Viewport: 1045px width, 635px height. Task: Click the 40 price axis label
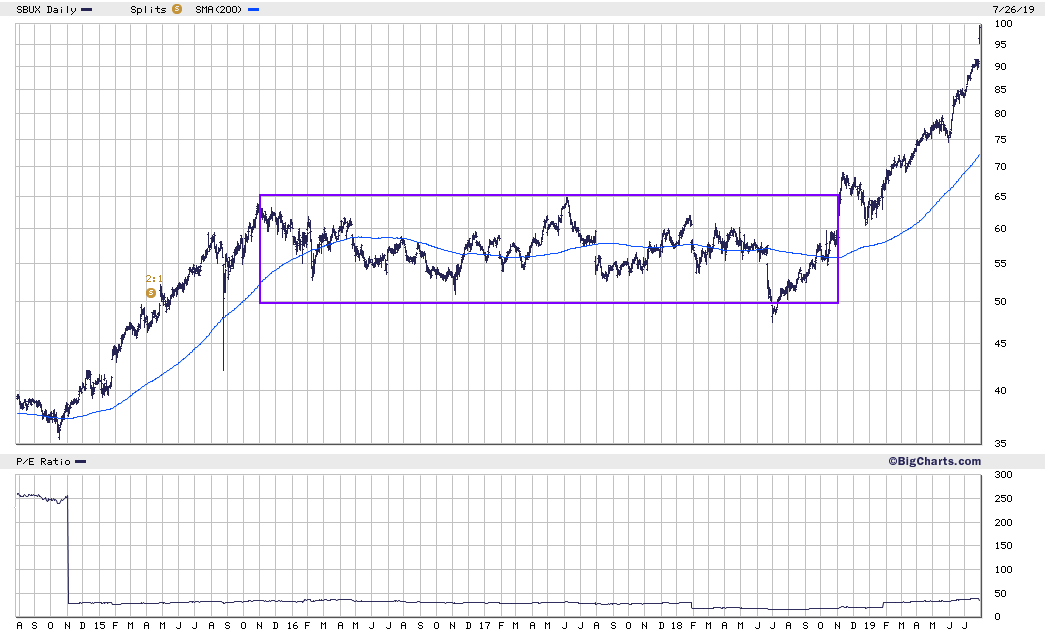pos(1000,390)
